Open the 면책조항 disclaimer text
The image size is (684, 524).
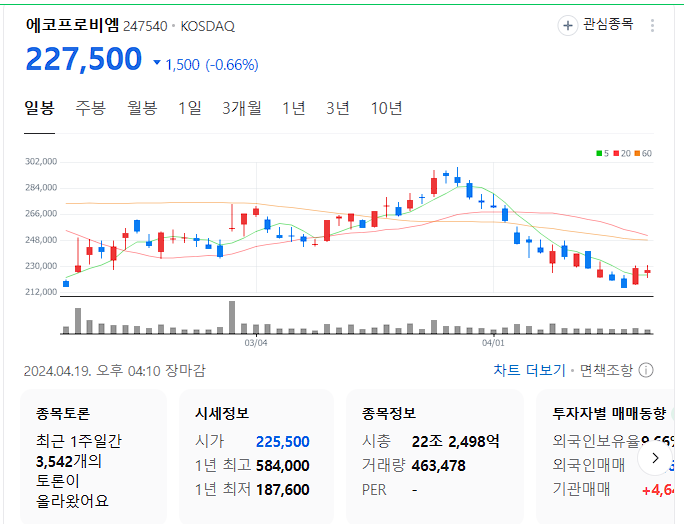click(x=606, y=370)
